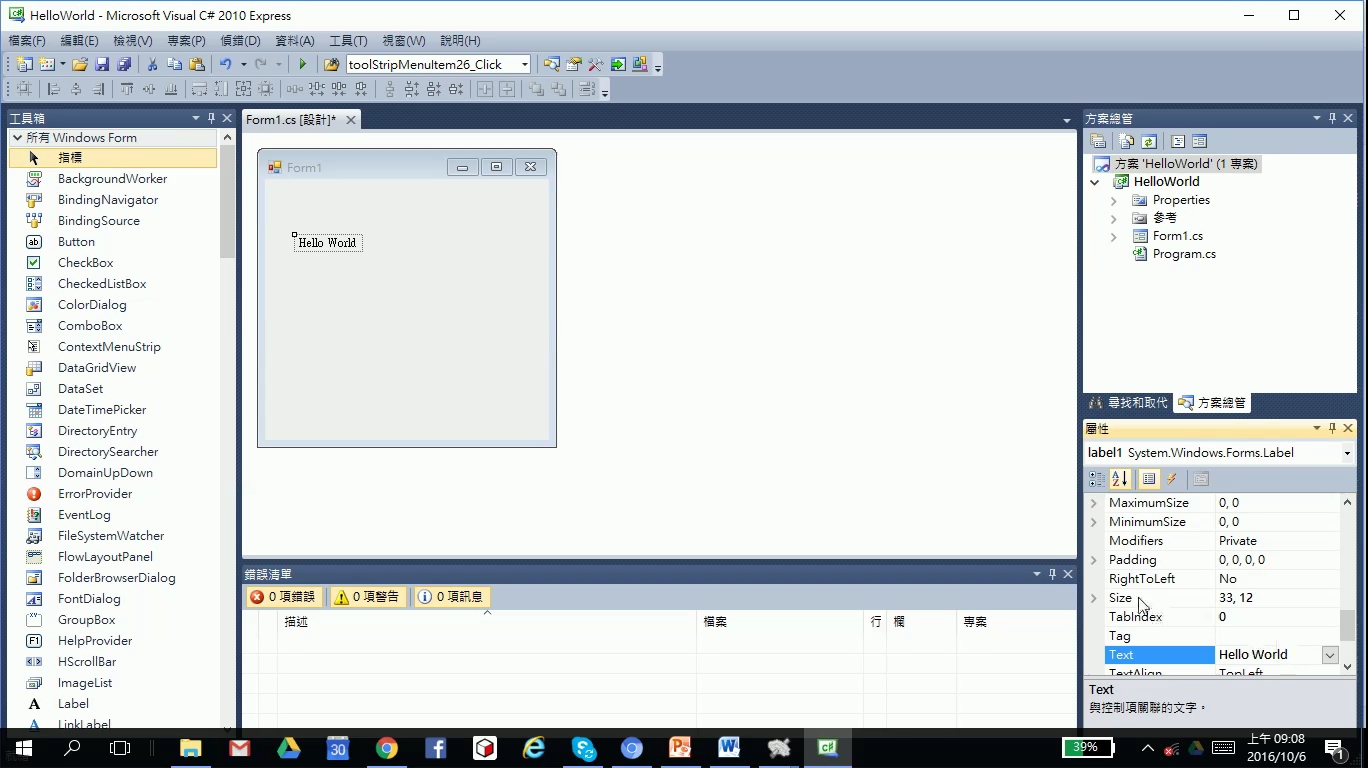Expand the Padding property row
1368x768 pixels.
pyautogui.click(x=1093, y=560)
